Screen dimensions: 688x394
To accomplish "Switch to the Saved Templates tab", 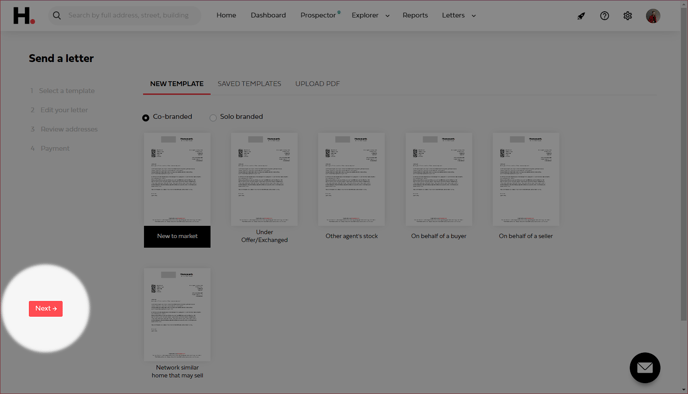I will coord(249,84).
